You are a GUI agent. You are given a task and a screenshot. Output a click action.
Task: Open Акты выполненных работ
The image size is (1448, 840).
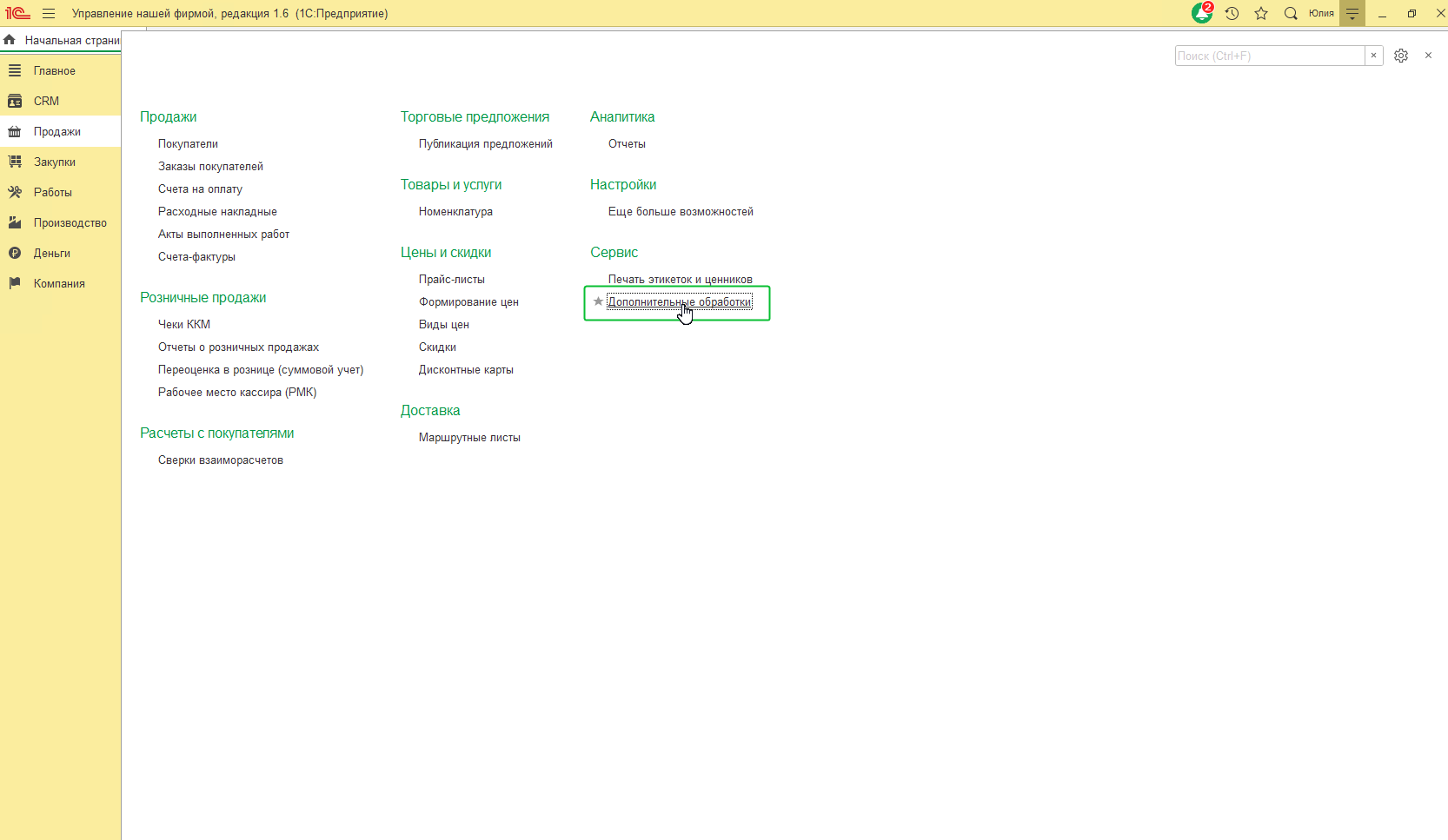click(x=223, y=234)
